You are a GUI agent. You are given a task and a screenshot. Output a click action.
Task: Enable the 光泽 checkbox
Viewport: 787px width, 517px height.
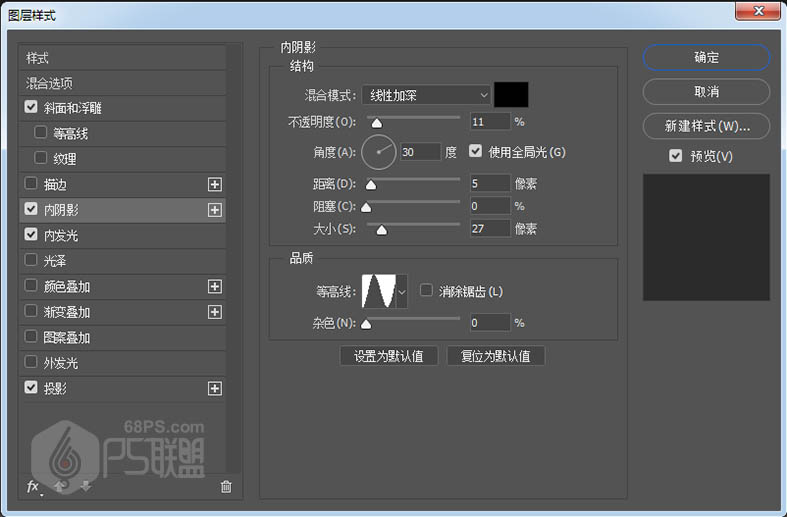pos(31,260)
